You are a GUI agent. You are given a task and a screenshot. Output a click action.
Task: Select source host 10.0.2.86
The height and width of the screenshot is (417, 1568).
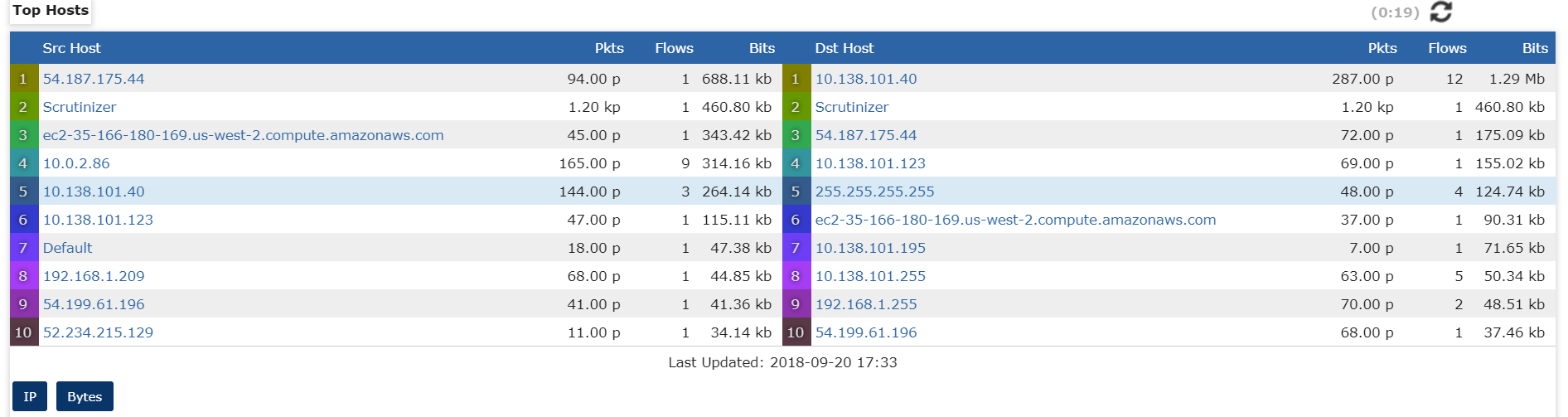[x=76, y=163]
